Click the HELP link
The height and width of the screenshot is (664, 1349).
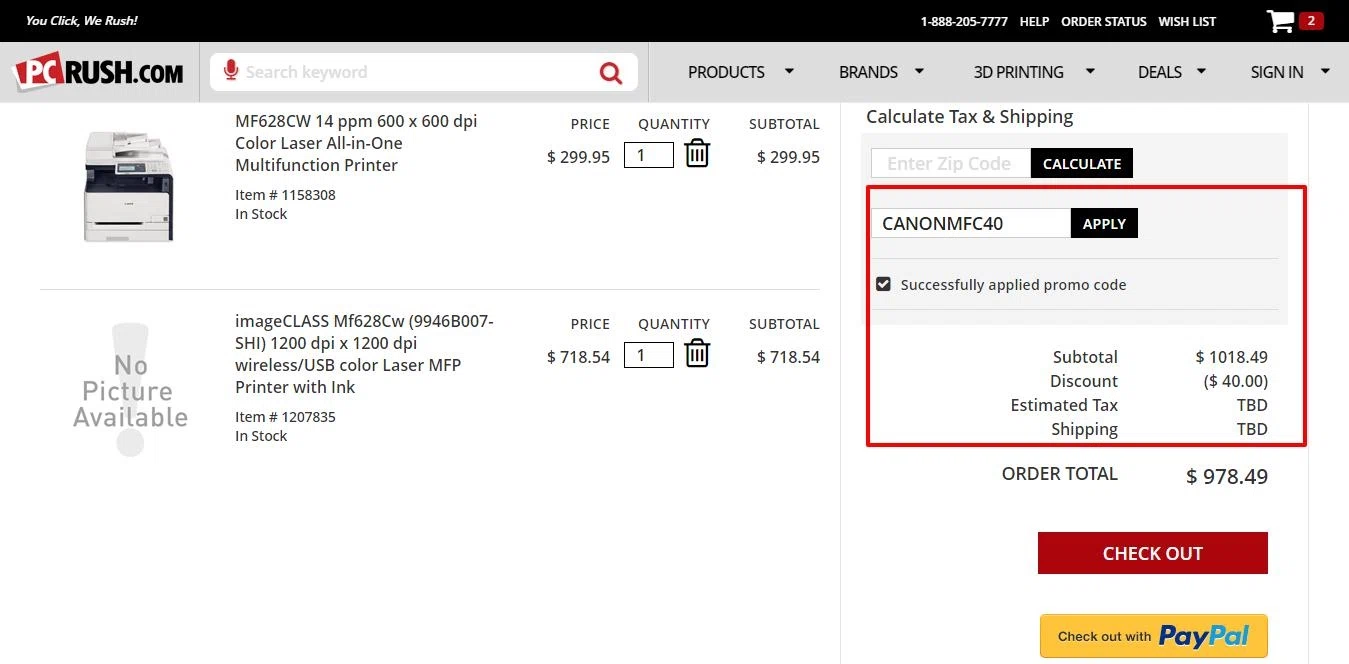pyautogui.click(x=1034, y=21)
